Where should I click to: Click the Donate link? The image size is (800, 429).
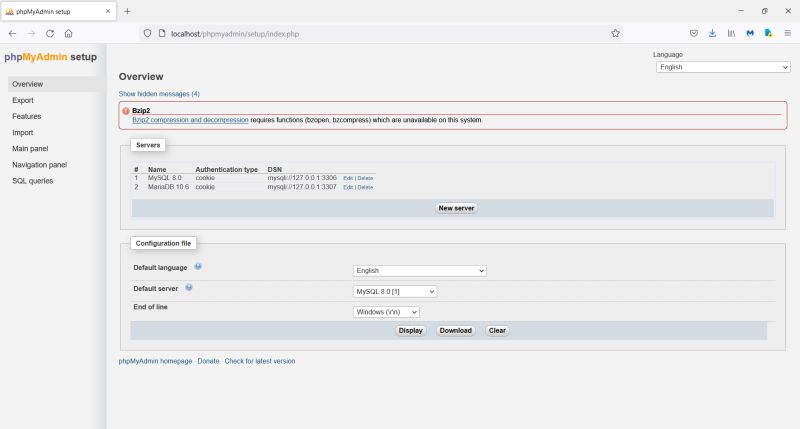pos(208,361)
